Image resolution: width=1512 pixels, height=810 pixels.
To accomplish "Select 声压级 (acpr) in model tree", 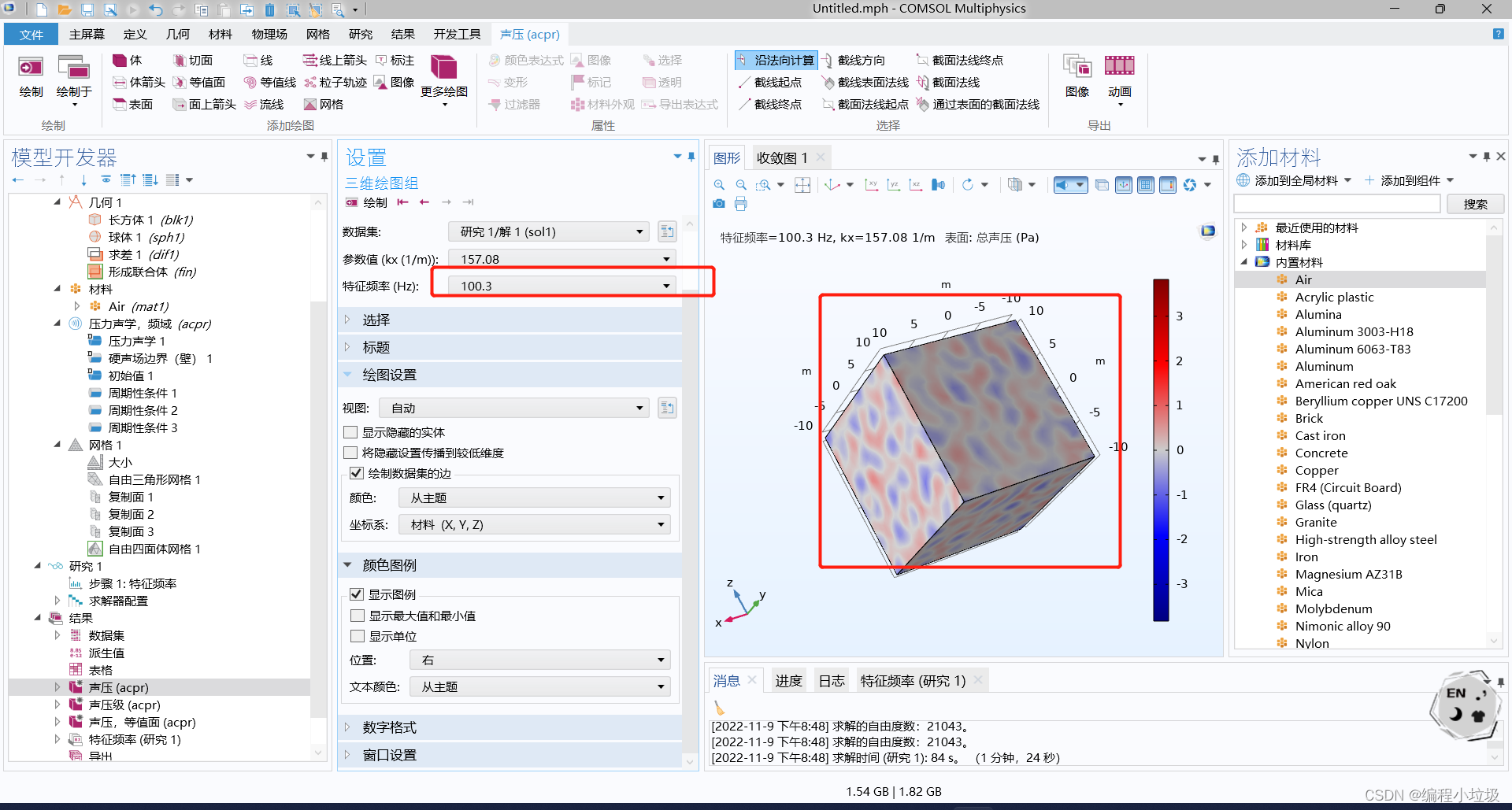I will click(x=124, y=705).
